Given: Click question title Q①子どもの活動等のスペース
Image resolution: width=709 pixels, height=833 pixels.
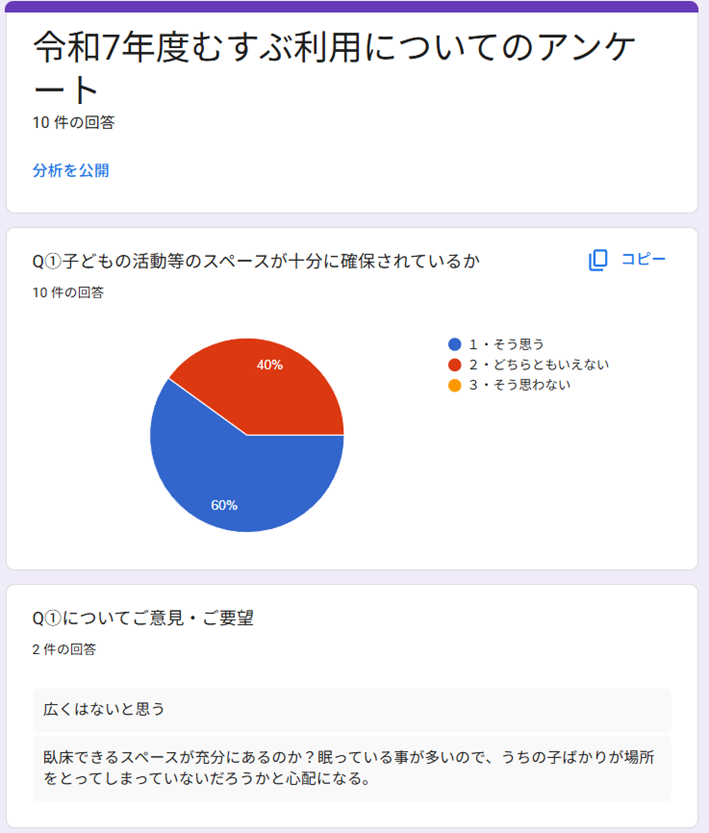Looking at the screenshot, I should (256, 262).
